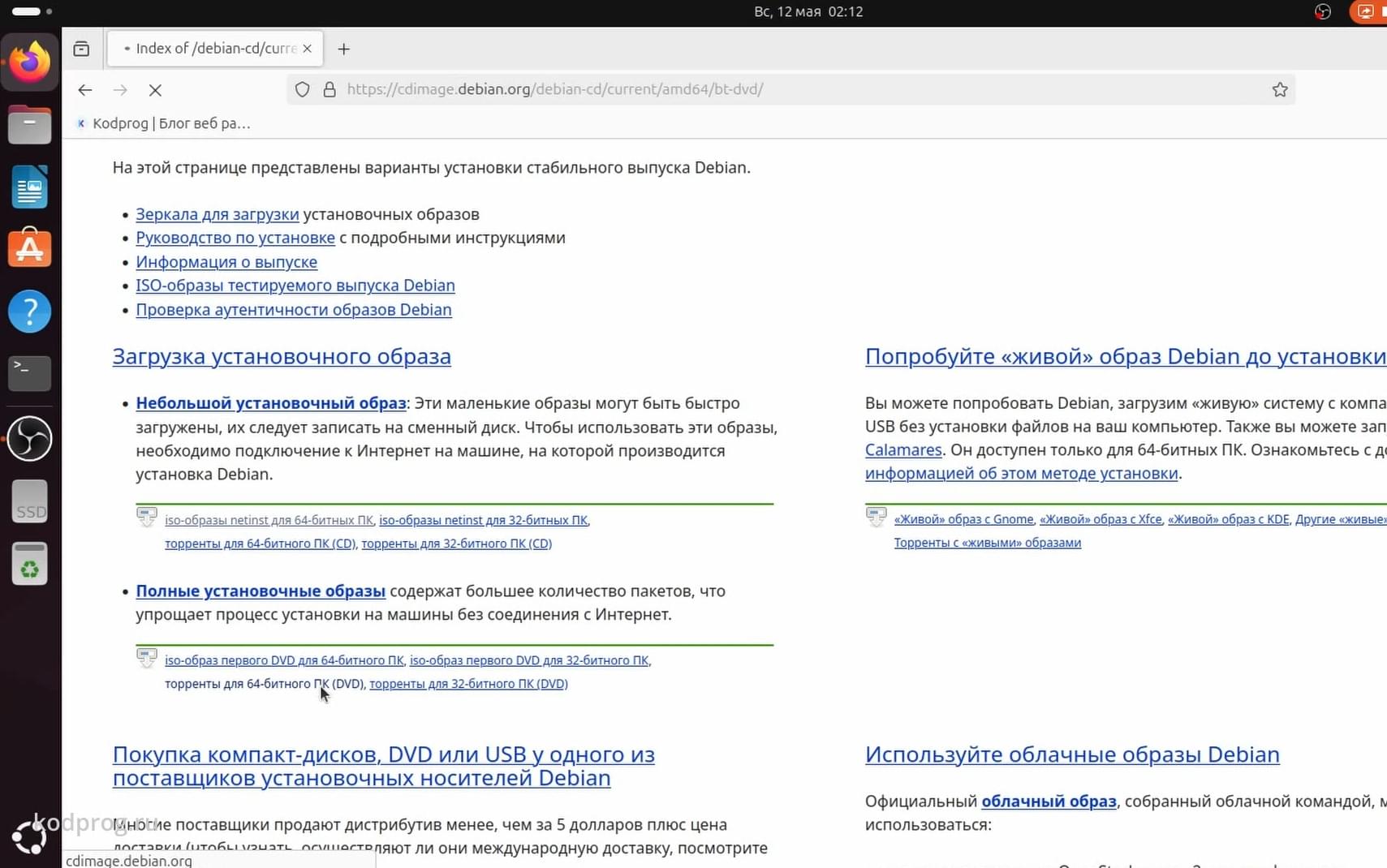The width and height of the screenshot is (1387, 868).
Task: Click heading Используйте облачные образы Debian
Action: (x=1072, y=754)
